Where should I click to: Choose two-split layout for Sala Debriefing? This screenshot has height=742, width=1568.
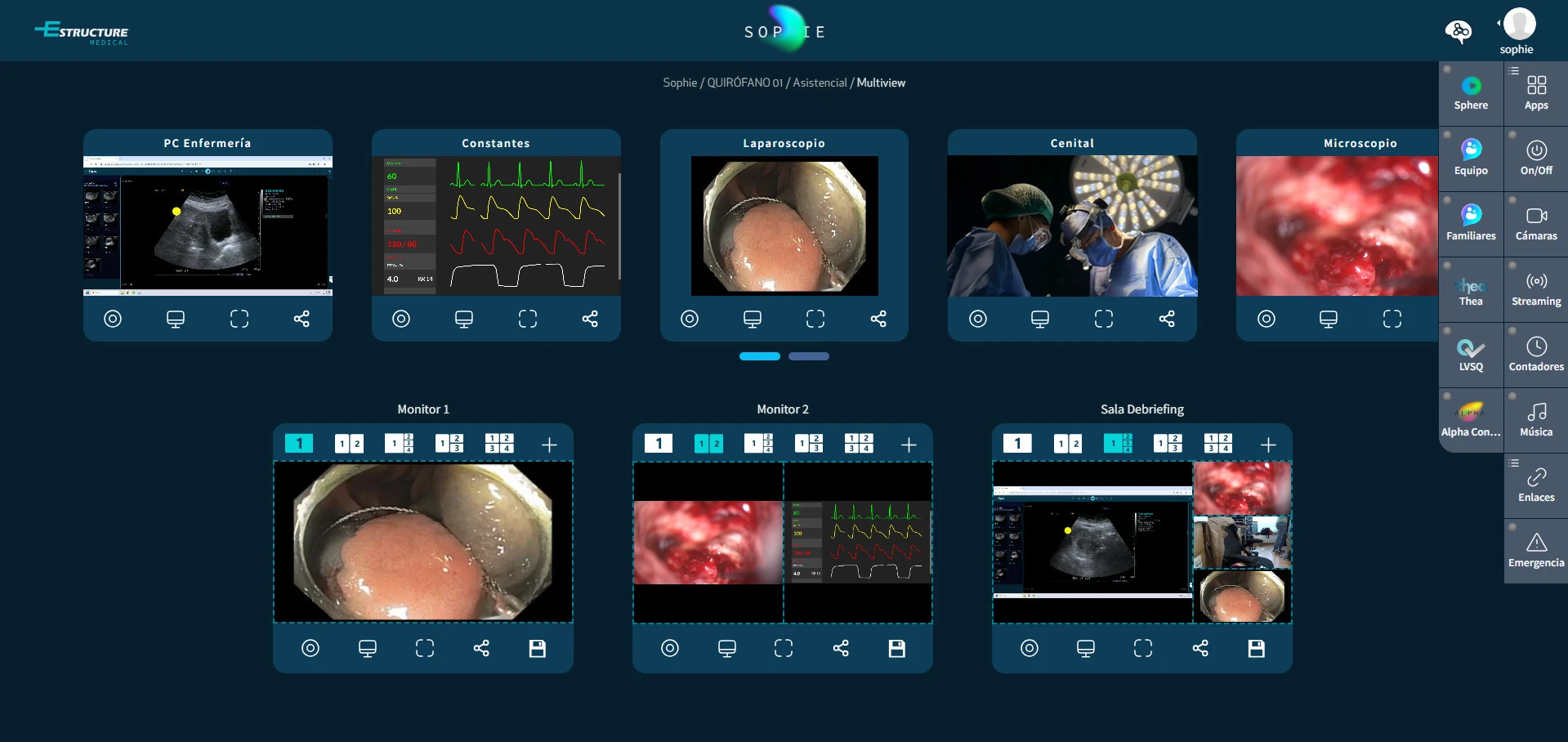pyautogui.click(x=1068, y=444)
